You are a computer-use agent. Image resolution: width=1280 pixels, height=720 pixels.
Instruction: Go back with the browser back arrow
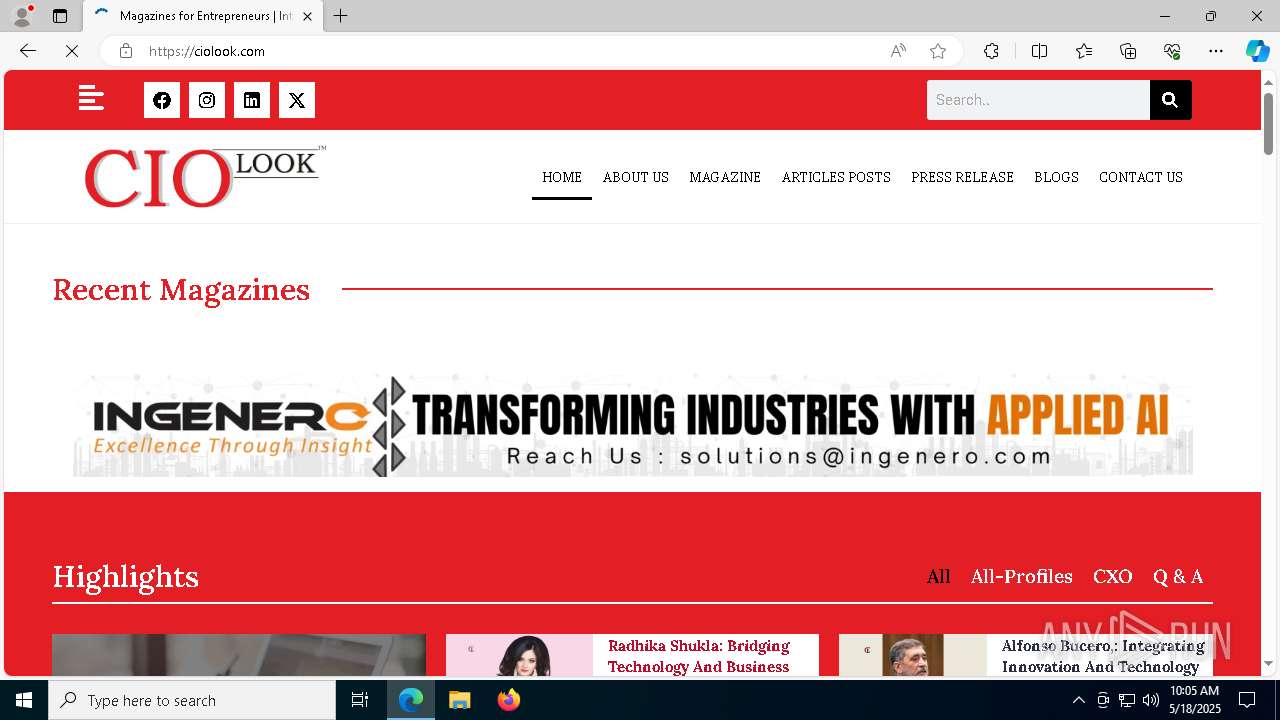coord(28,51)
